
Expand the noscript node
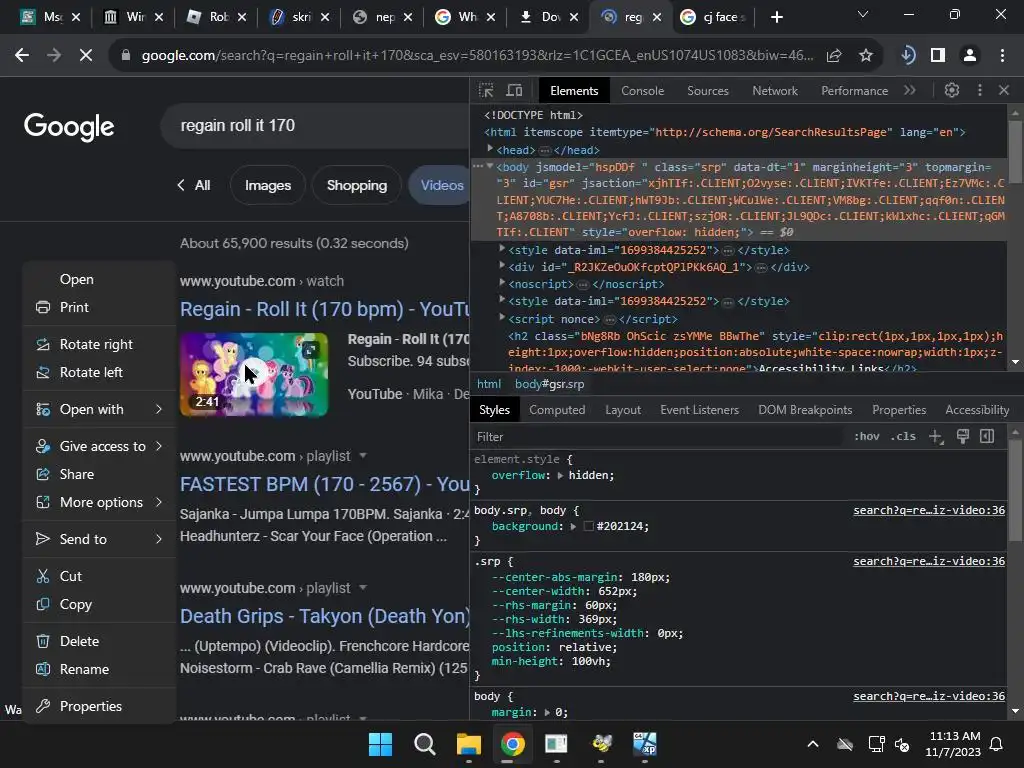coord(502,283)
